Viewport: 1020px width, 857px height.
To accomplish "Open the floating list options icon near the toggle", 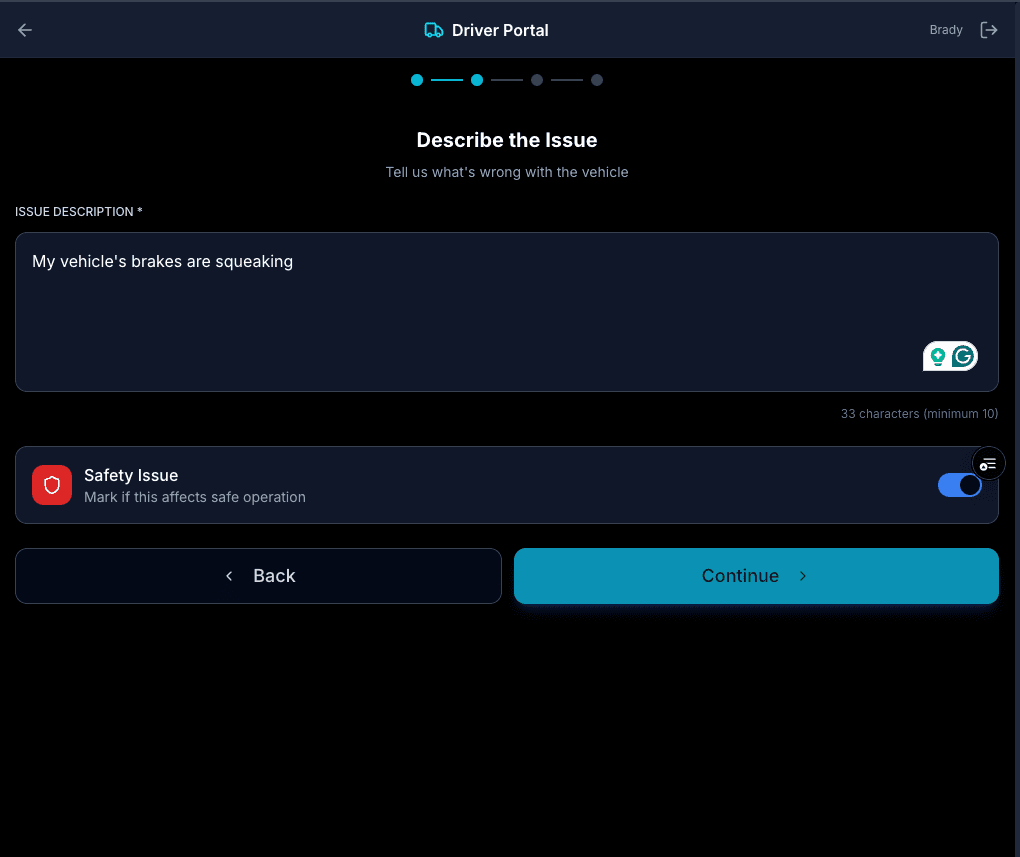I will [x=988, y=463].
